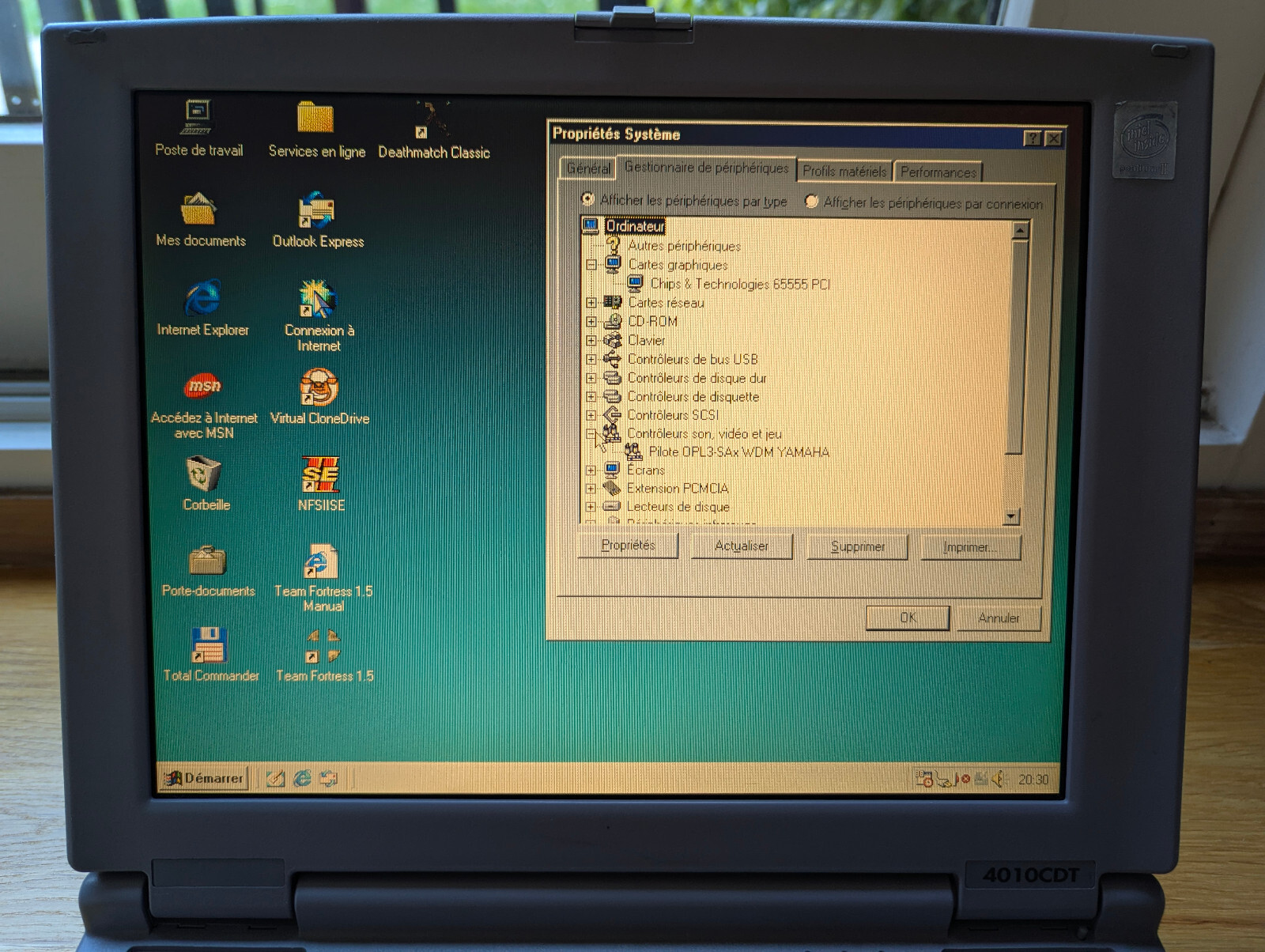Open the Poste de travail desktop icon
Image resolution: width=1265 pixels, height=952 pixels.
pos(198,118)
